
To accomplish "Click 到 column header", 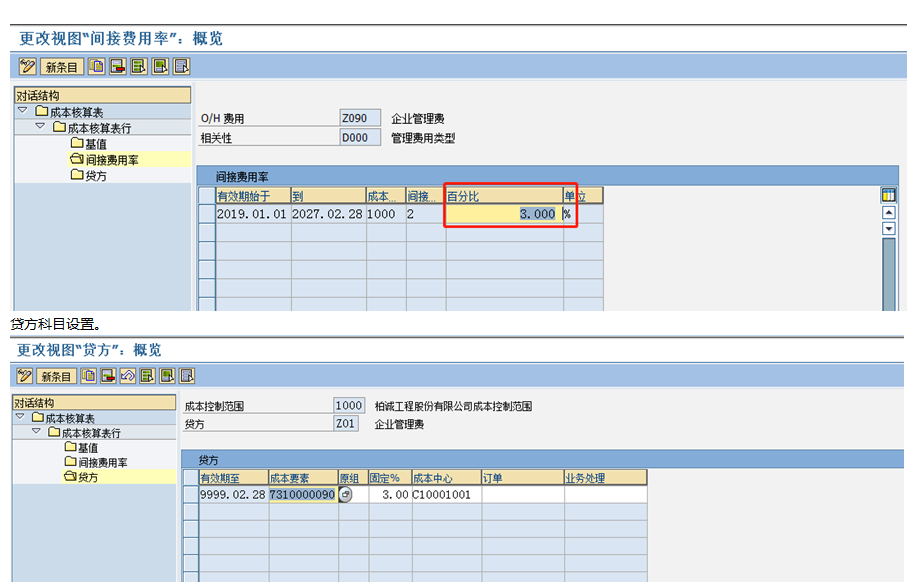I will 329,195.
